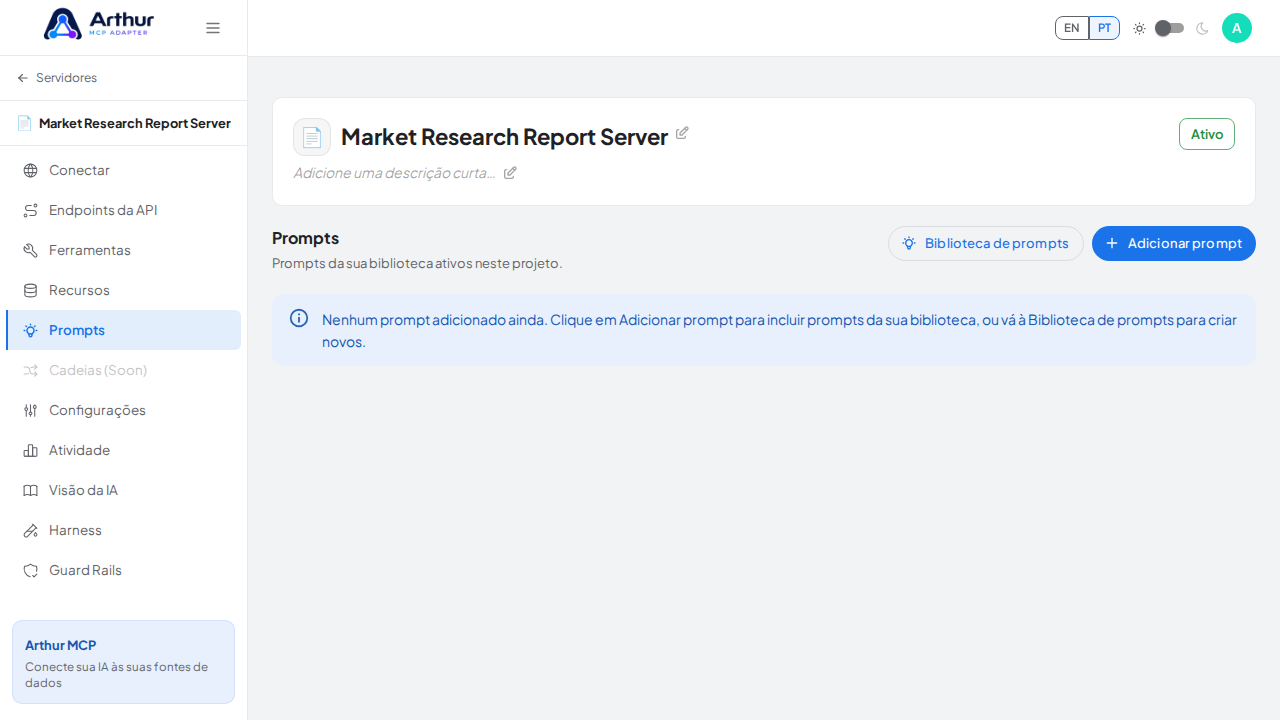Click the Harness icon
The width and height of the screenshot is (1280, 720).
30,530
